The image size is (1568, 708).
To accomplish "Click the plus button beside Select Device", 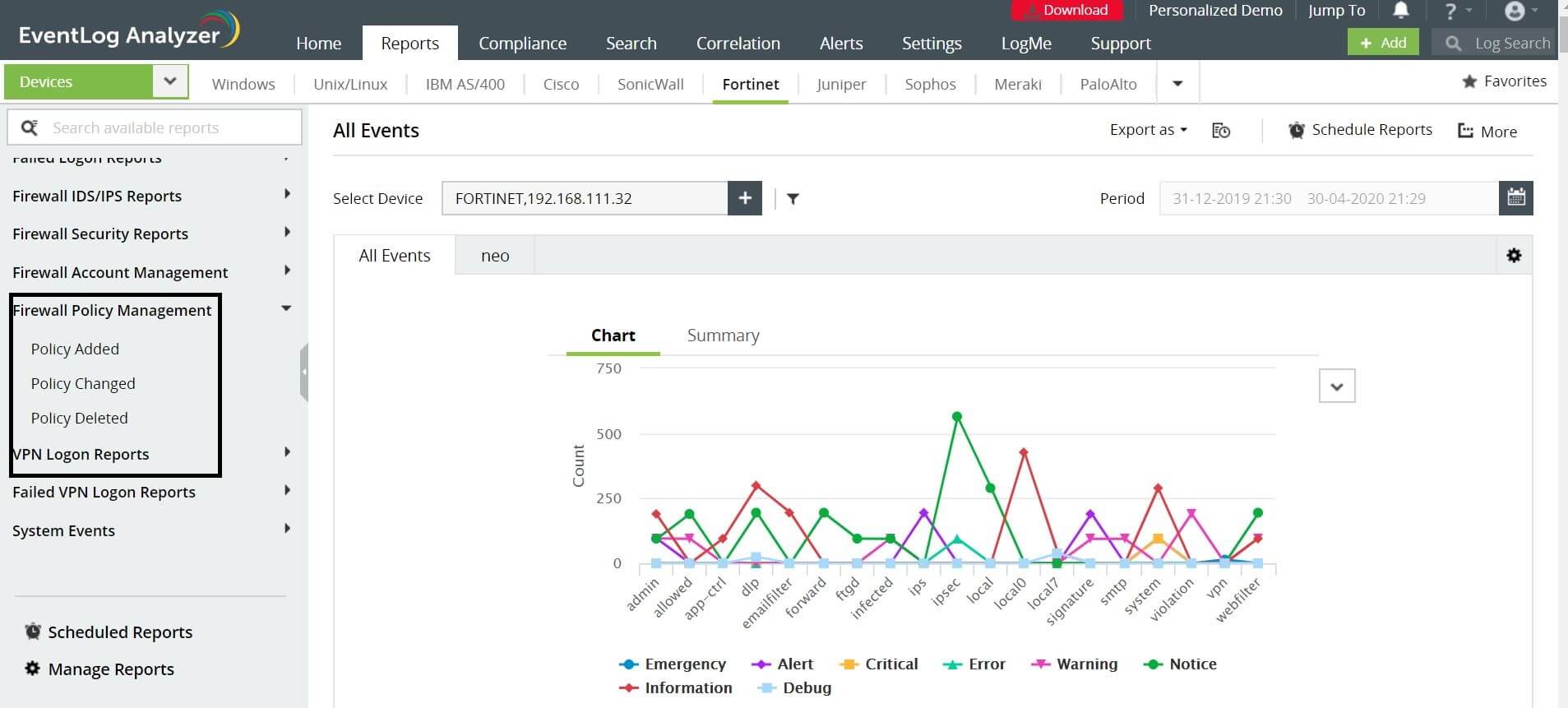I will pyautogui.click(x=745, y=198).
